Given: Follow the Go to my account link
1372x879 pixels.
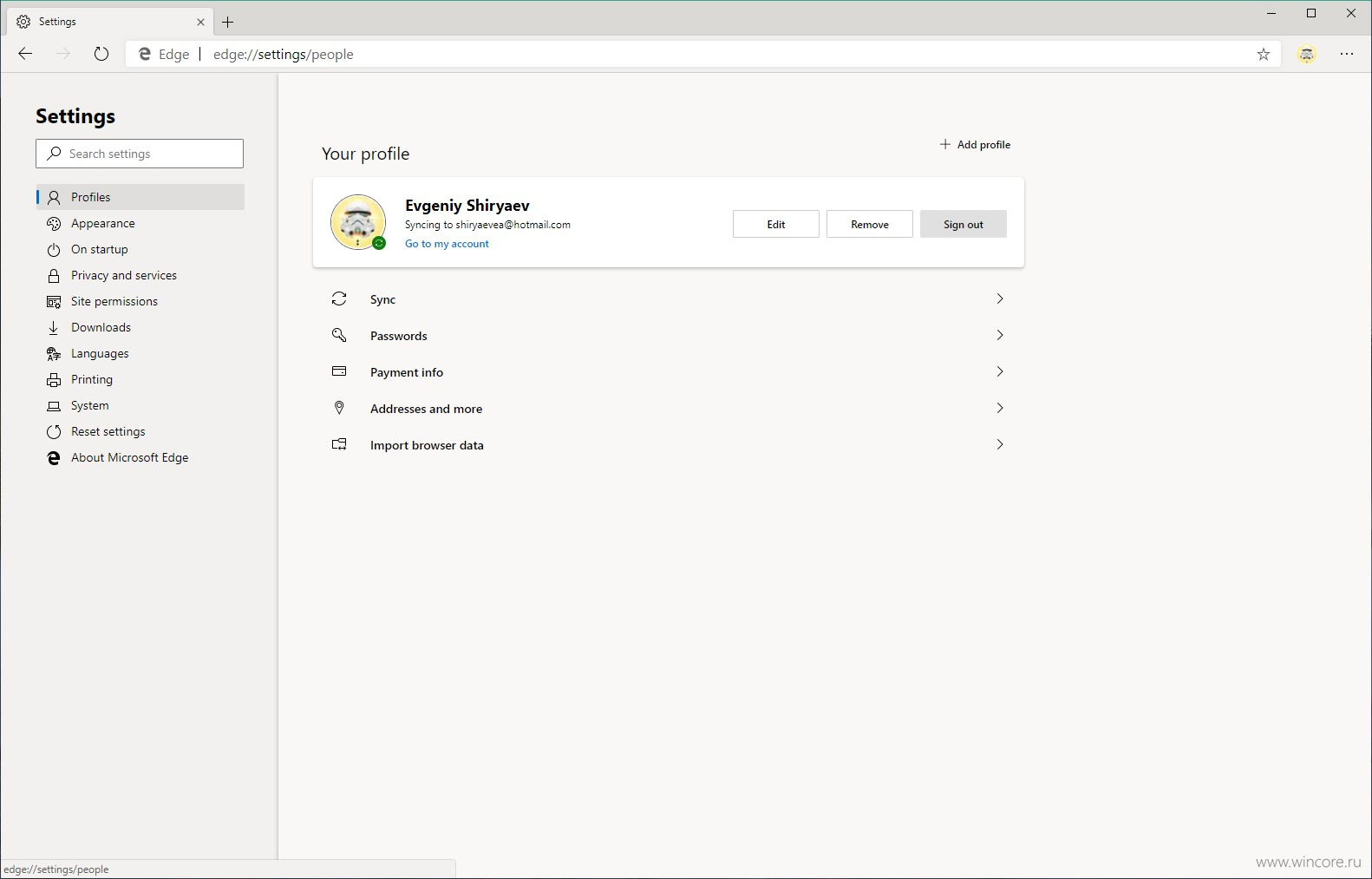Looking at the screenshot, I should tap(447, 244).
